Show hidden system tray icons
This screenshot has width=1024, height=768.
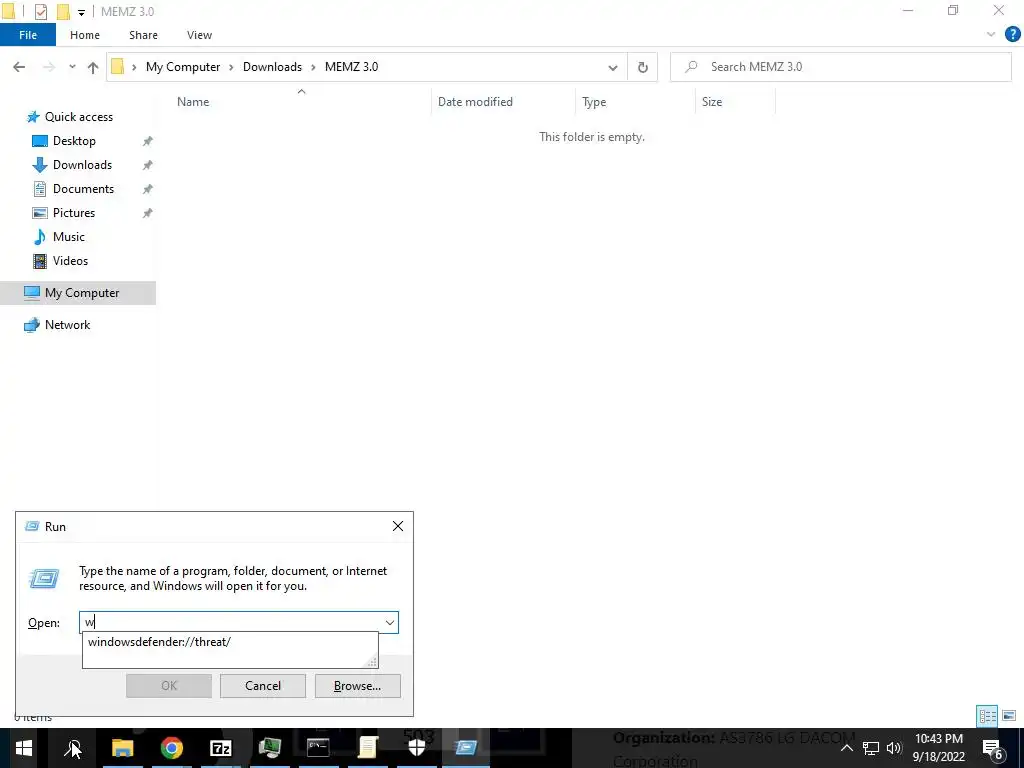(x=846, y=748)
